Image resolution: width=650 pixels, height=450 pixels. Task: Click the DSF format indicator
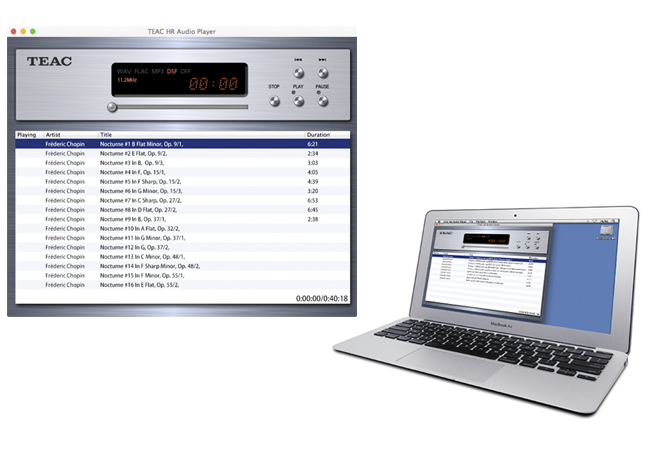[x=172, y=71]
